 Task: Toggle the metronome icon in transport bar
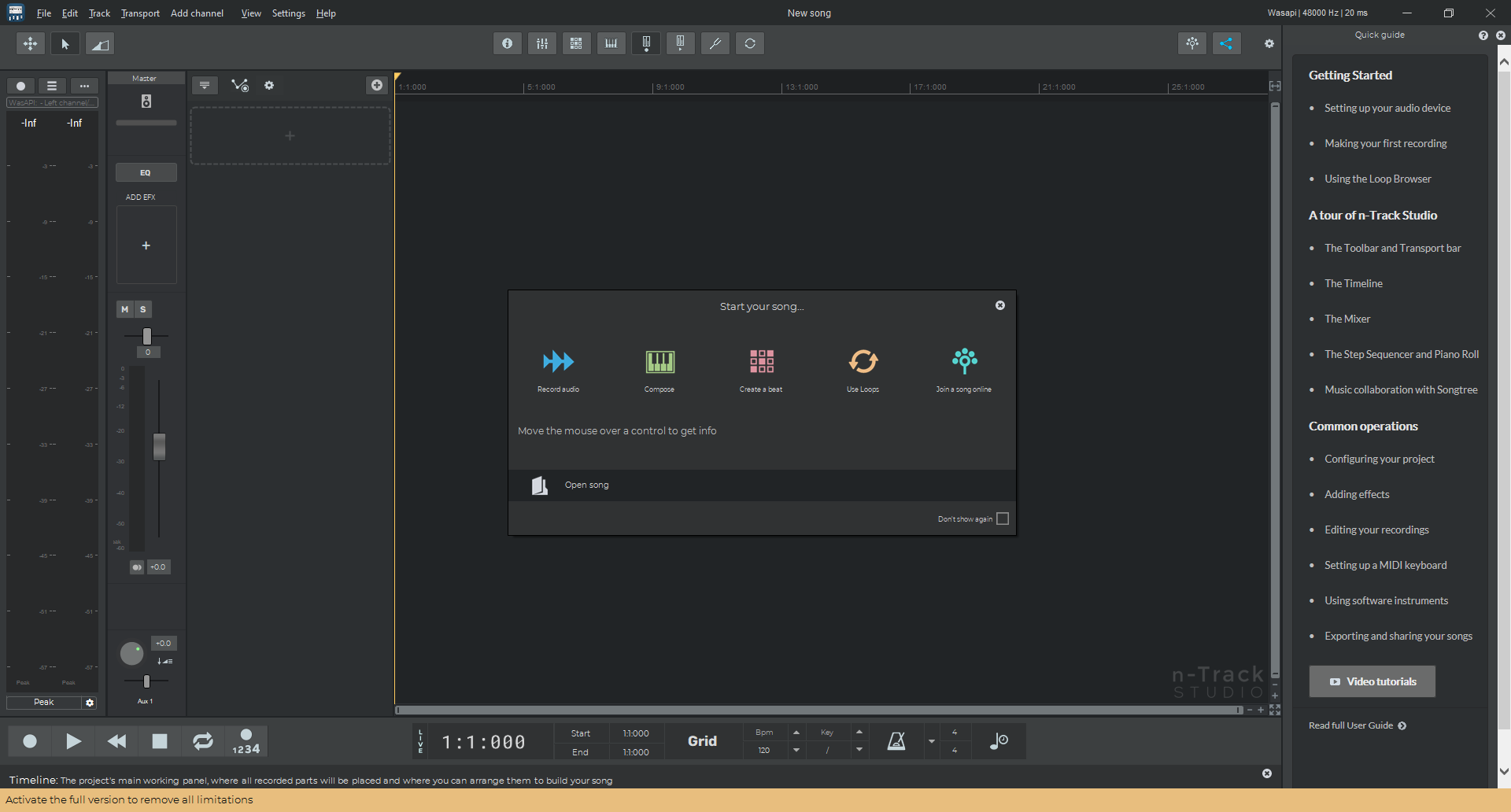pos(896,741)
